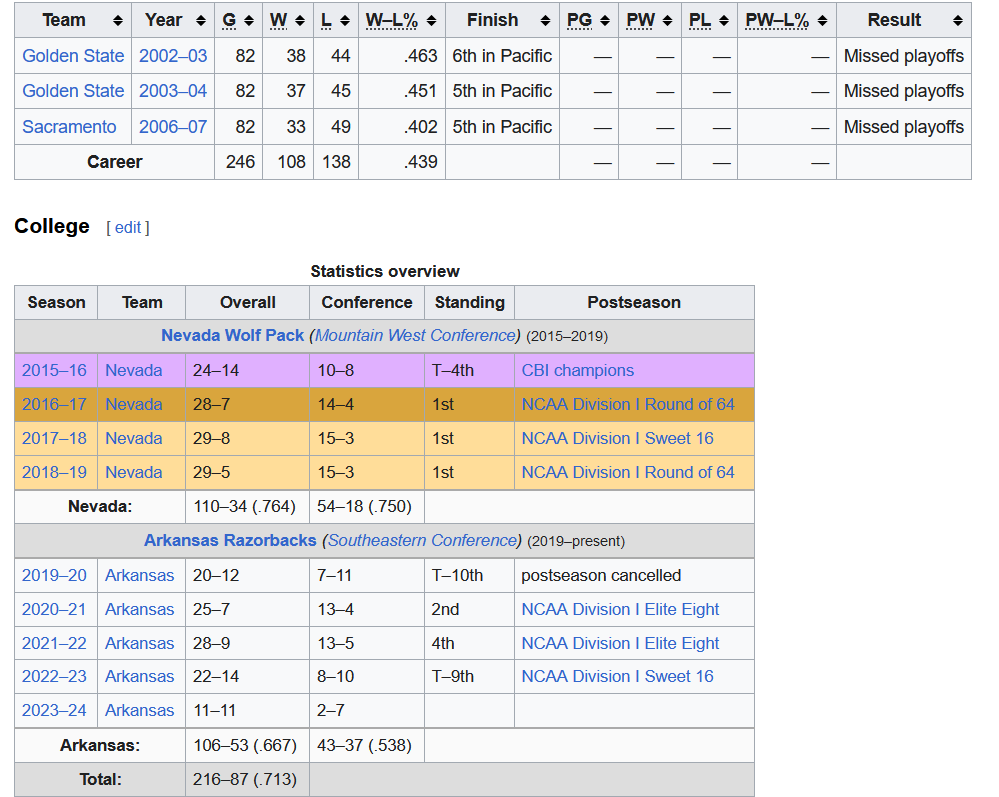Open NCAA Division I Round of 64 for 2018–19

point(628,472)
